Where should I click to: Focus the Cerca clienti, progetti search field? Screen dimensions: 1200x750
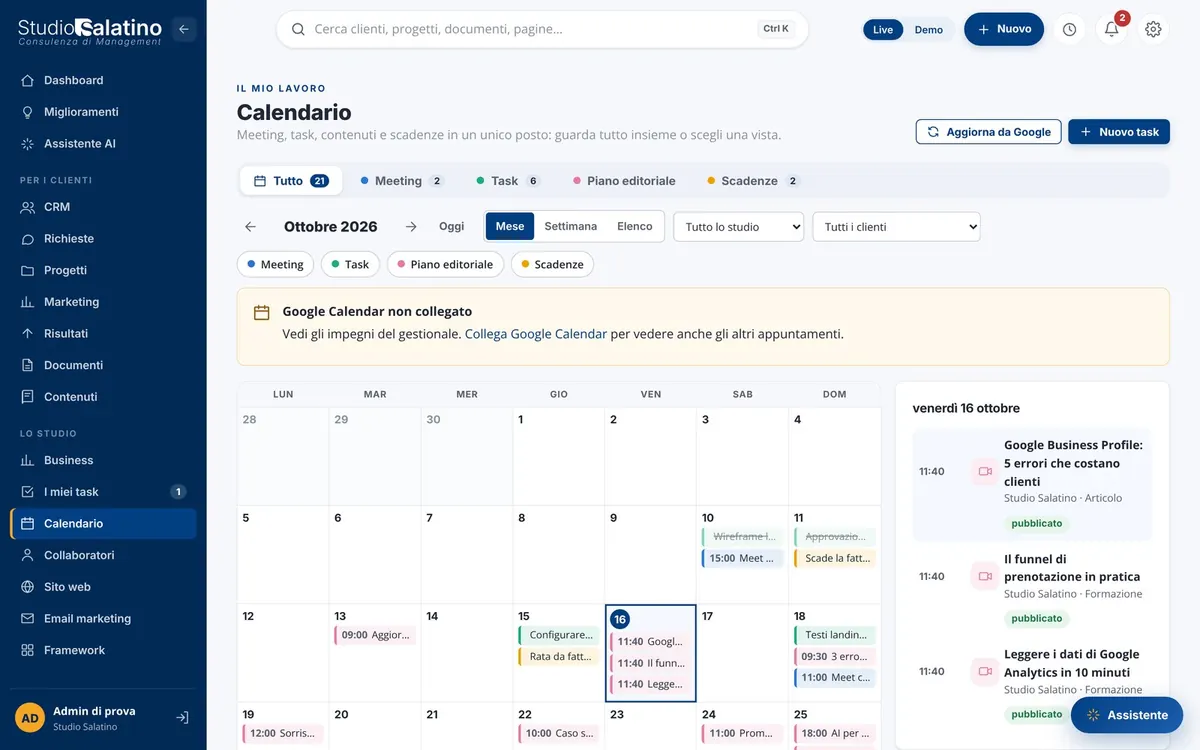pos(542,29)
